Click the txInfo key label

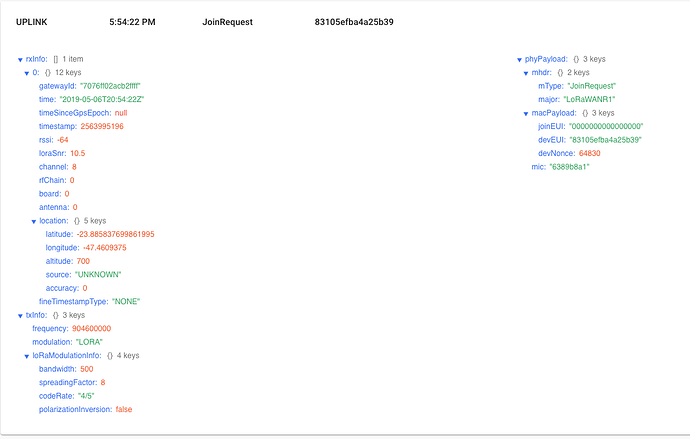pos(36,315)
